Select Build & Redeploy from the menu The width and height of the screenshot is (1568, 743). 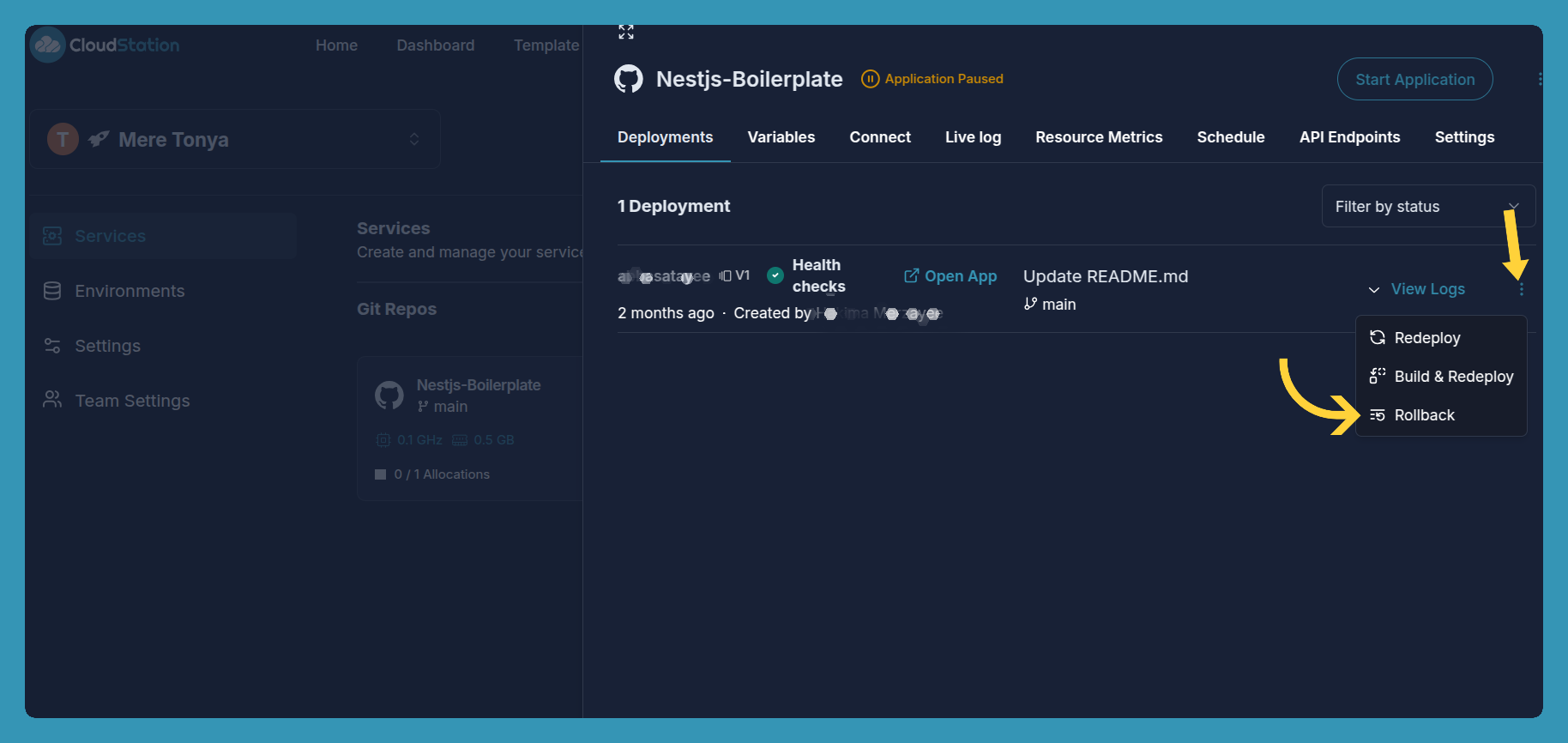click(x=1441, y=376)
